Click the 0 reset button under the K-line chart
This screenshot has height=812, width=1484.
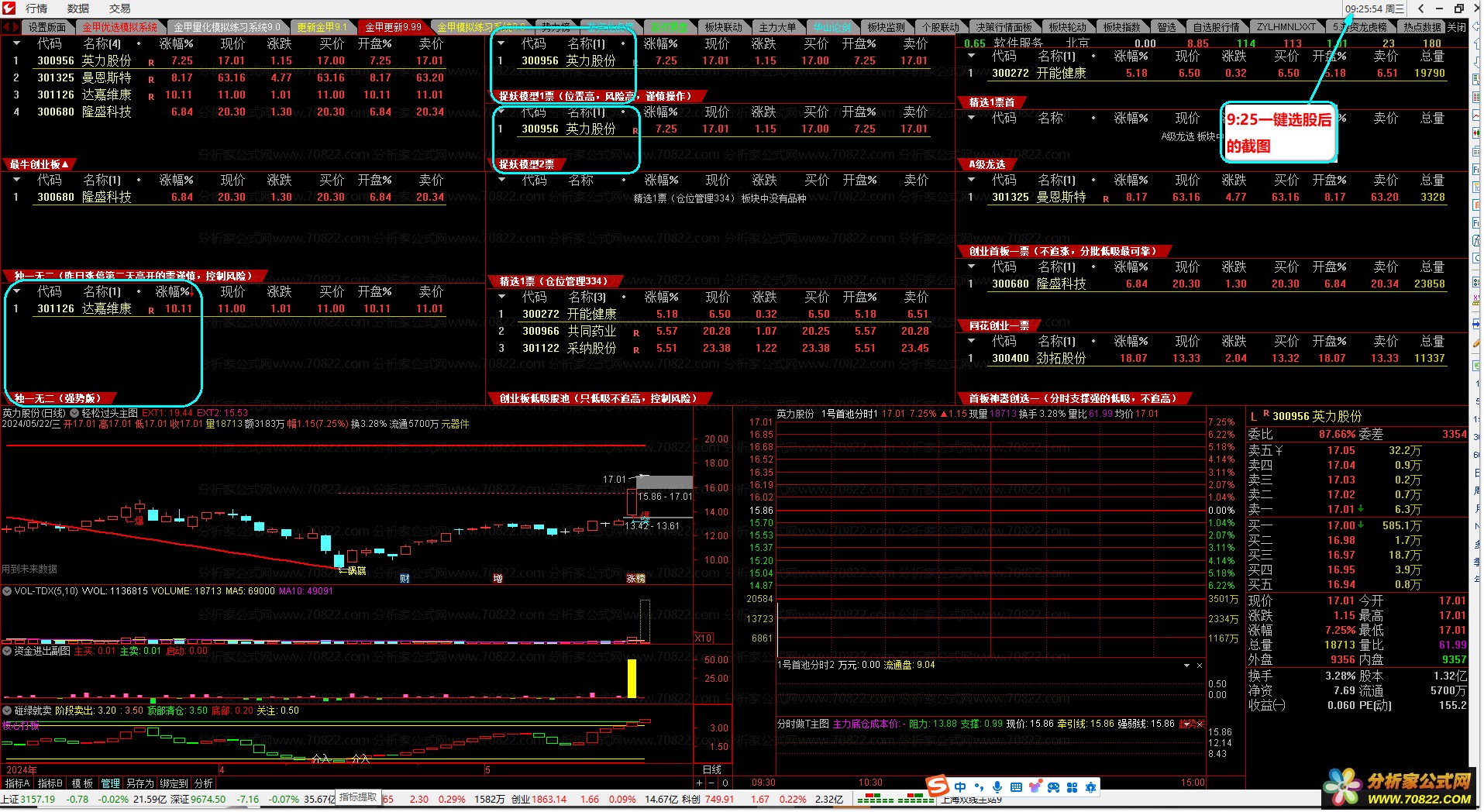point(725,783)
